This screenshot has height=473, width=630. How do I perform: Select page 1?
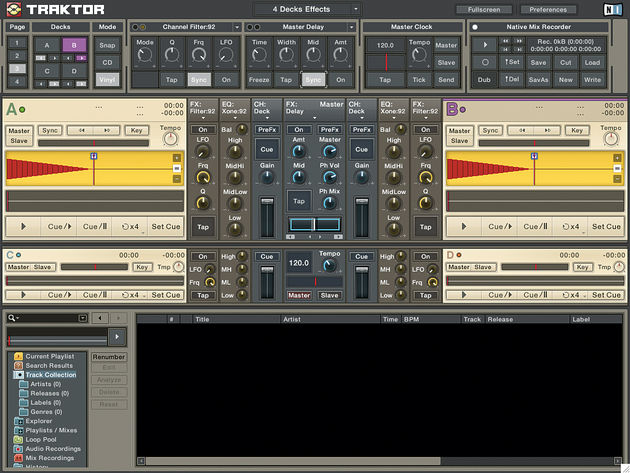[x=17, y=43]
